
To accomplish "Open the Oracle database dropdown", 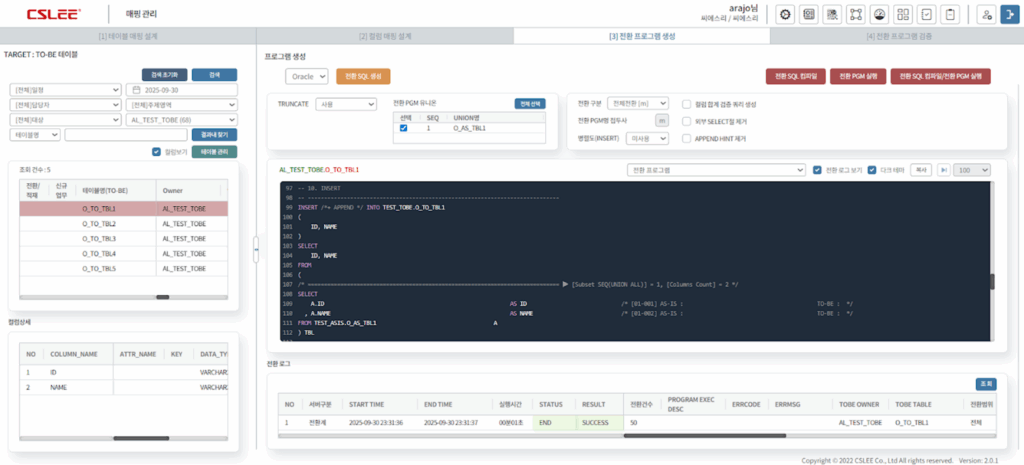I will point(306,76).
